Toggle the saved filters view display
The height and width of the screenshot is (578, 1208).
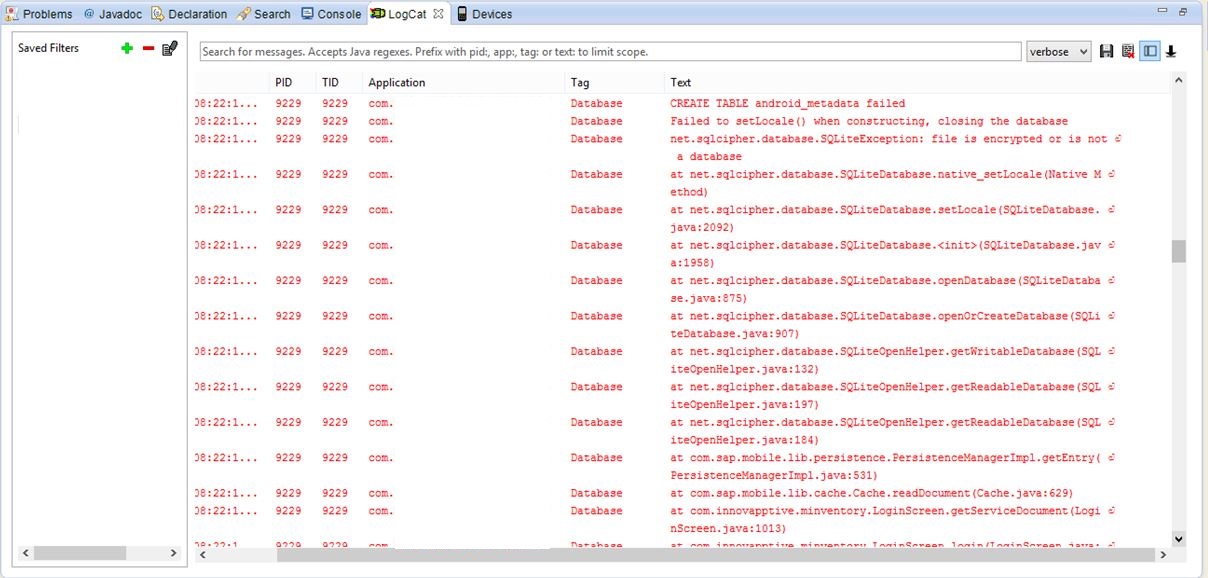(x=1150, y=51)
